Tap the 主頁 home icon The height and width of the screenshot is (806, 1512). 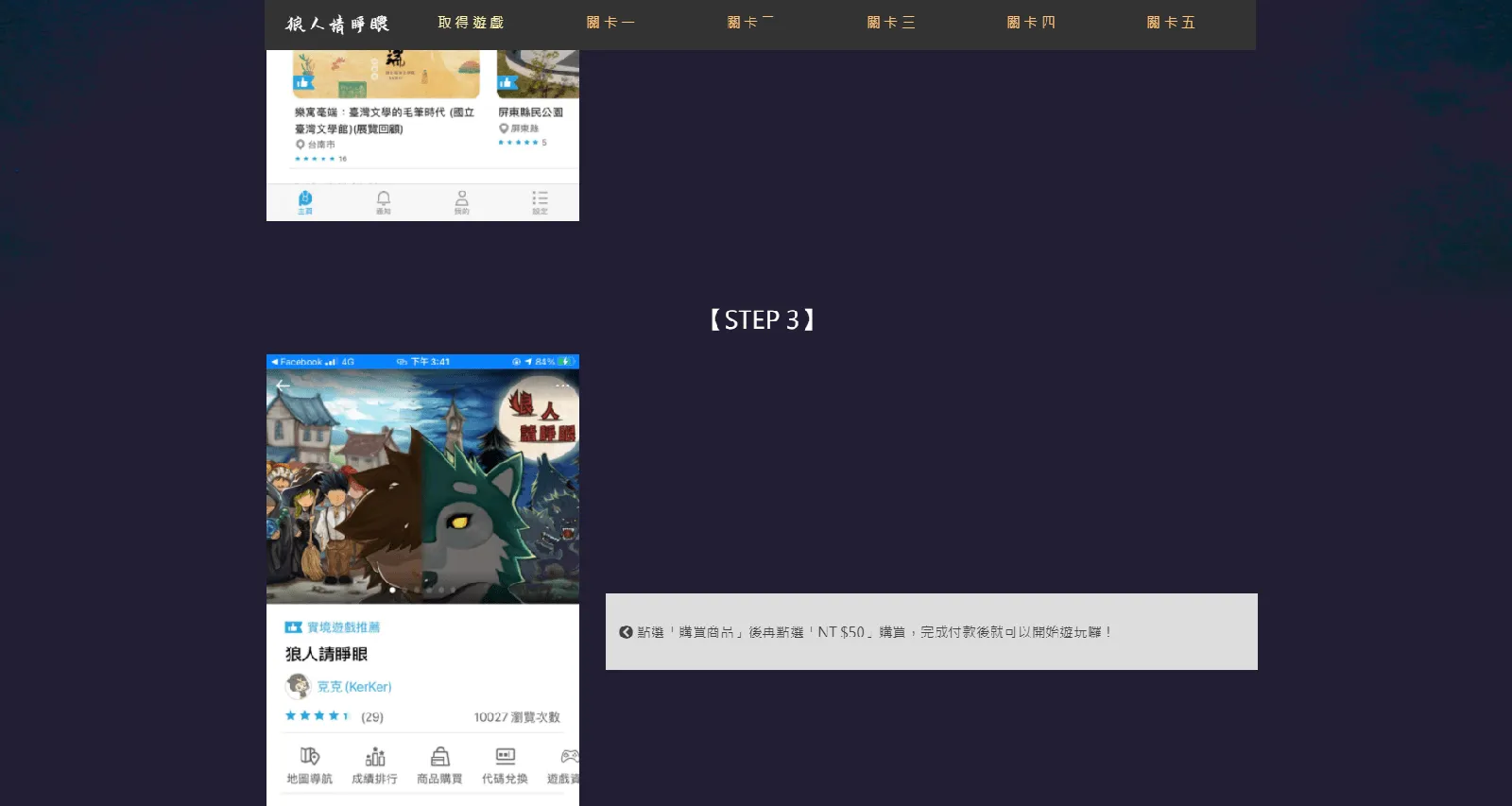pyautogui.click(x=305, y=201)
